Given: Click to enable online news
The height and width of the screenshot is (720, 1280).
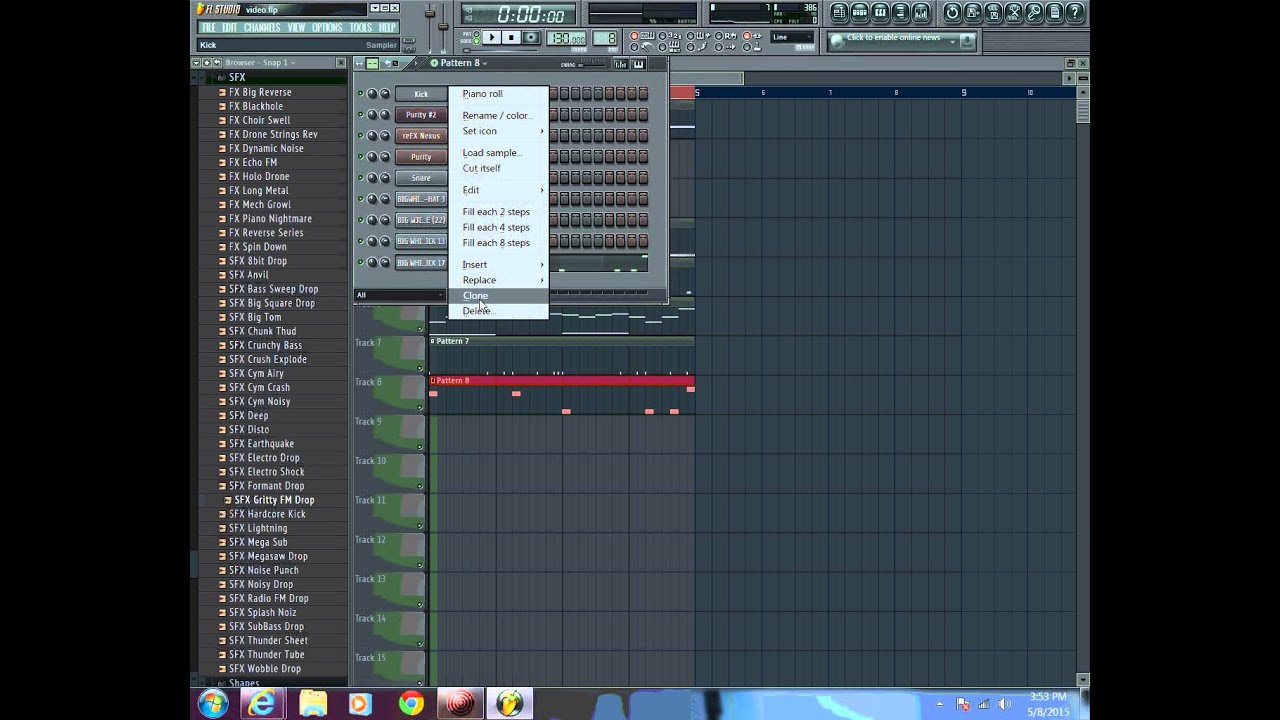Looking at the screenshot, I should (x=893, y=38).
